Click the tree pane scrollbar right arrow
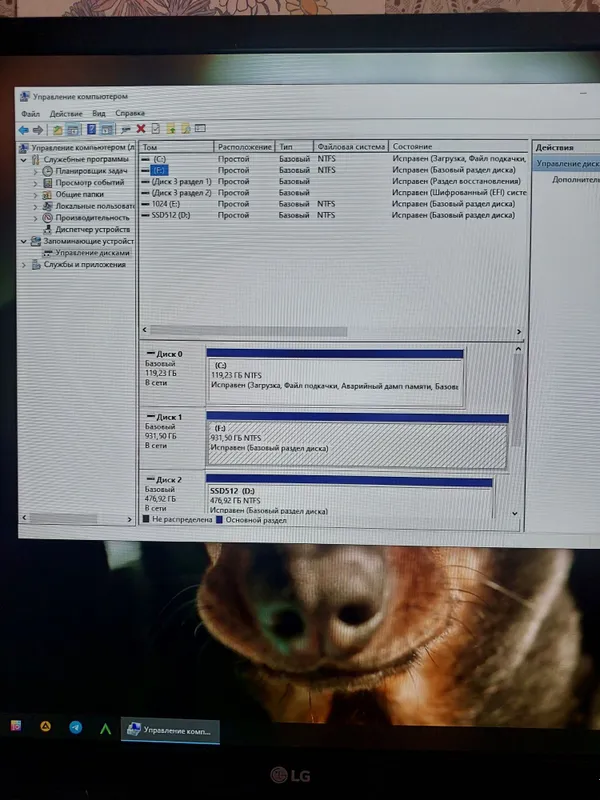This screenshot has height=800, width=600. pyautogui.click(x=129, y=519)
